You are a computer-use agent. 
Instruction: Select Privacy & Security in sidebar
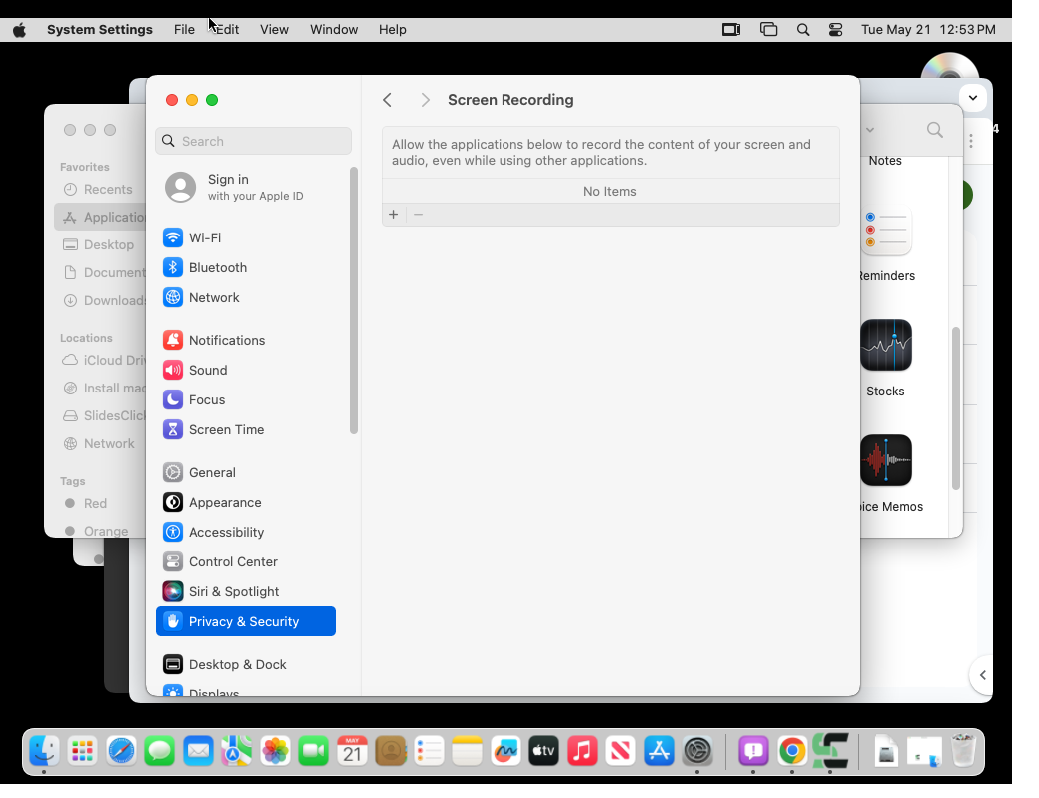point(246,621)
